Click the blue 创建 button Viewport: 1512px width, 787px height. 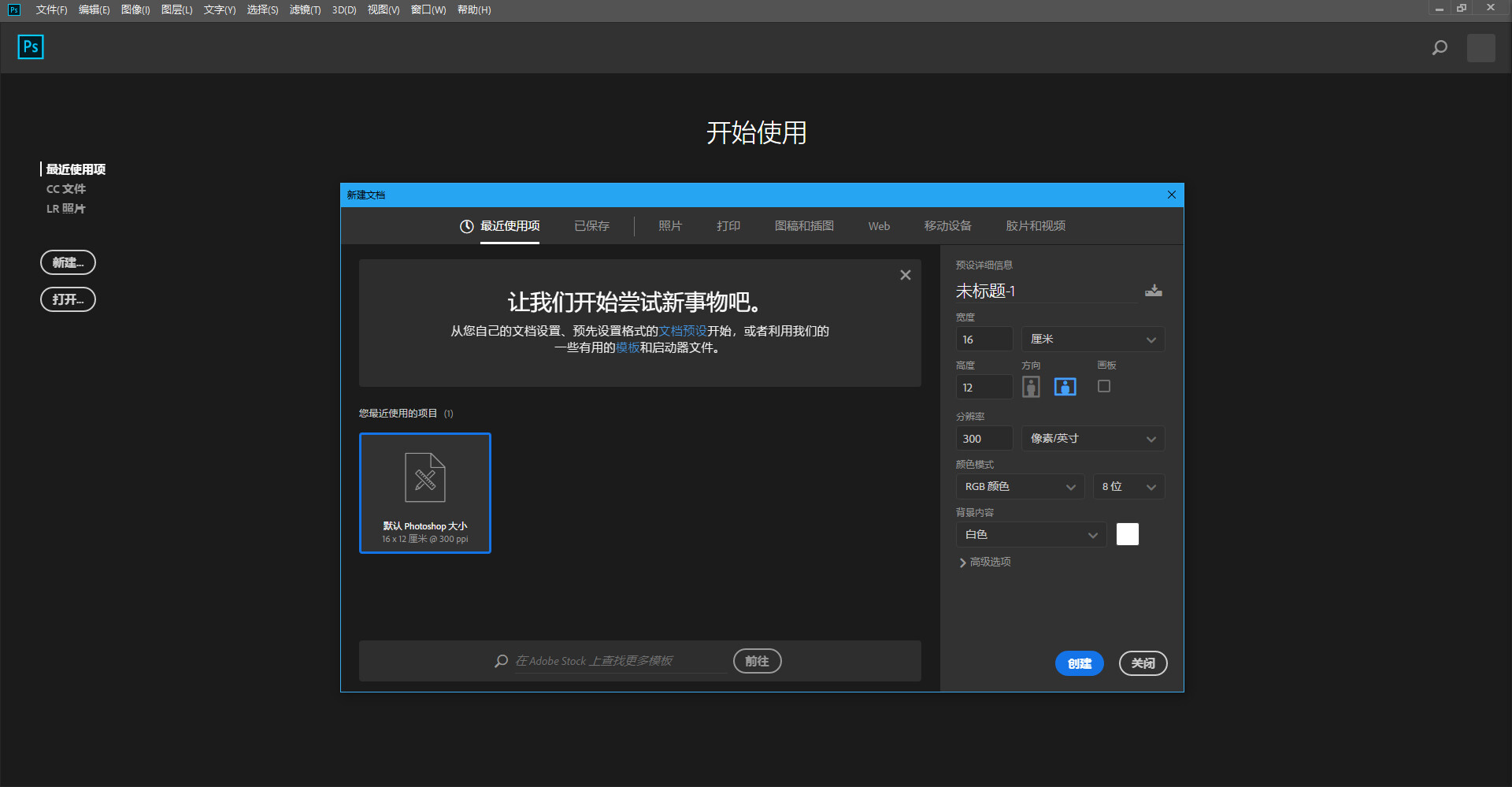coord(1080,663)
